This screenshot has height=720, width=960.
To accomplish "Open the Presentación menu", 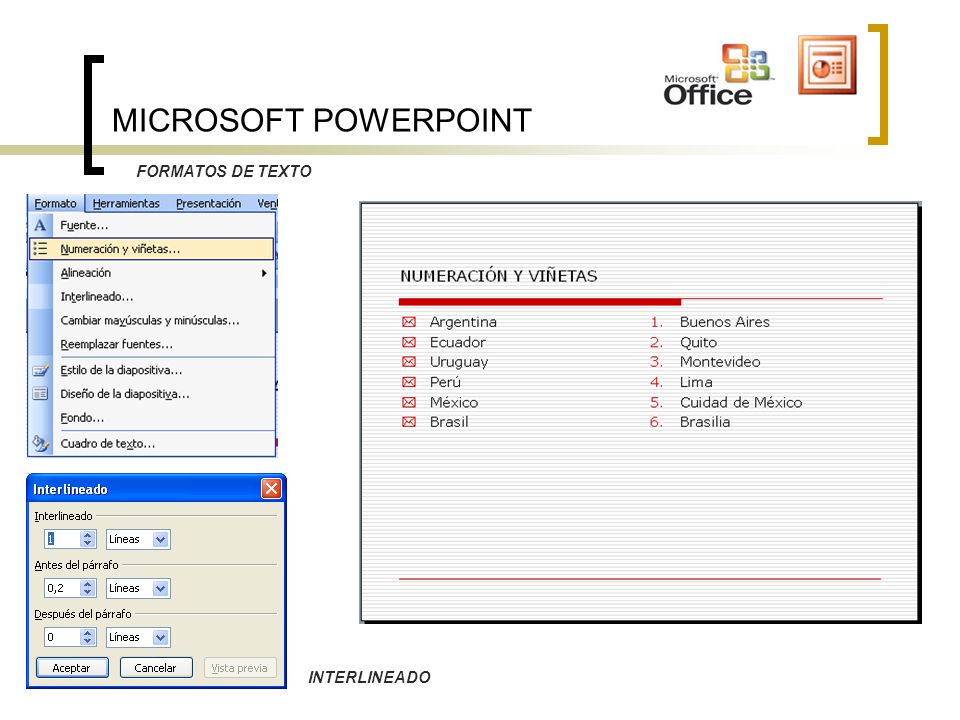I will 208,203.
